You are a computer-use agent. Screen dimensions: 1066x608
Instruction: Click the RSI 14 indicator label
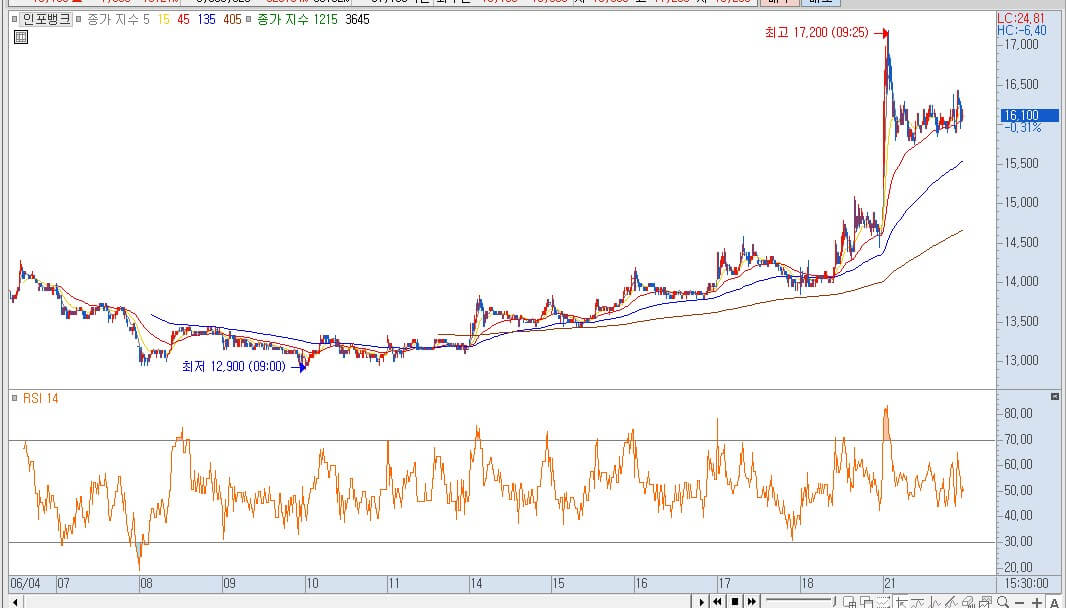click(41, 398)
